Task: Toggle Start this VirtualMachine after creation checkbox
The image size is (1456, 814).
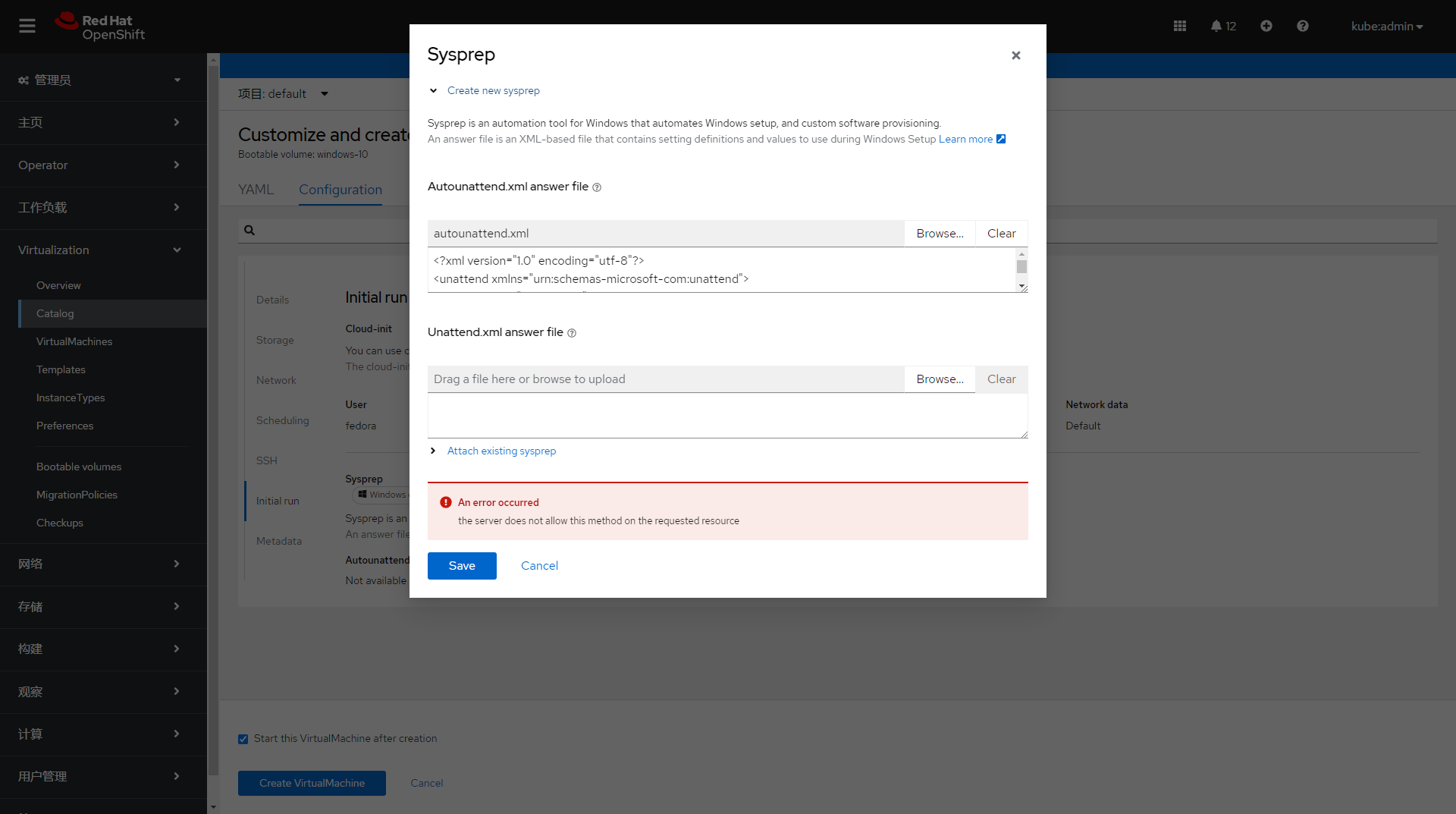Action: point(243,739)
